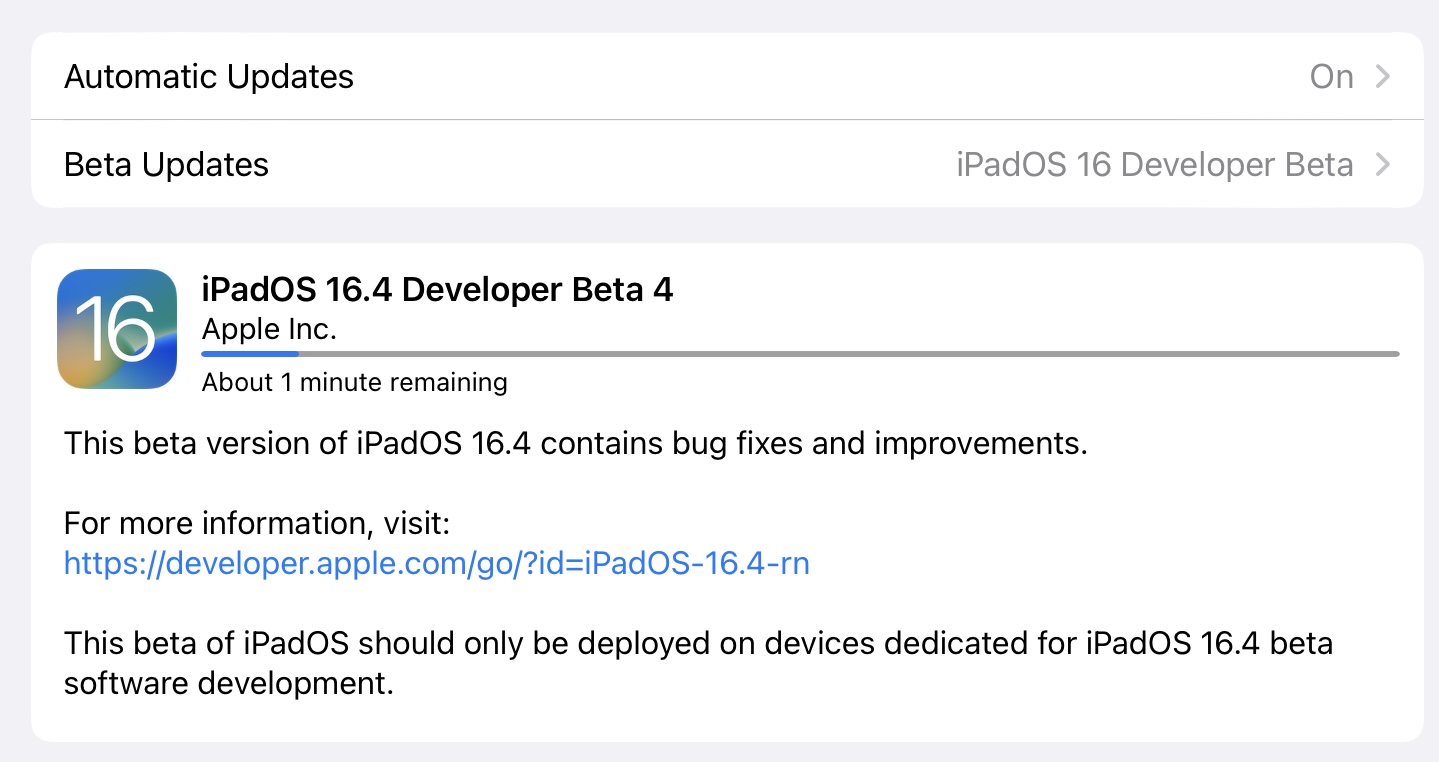This screenshot has width=1439, height=762.
Task: Expand Beta Updates using its chevron
Action: [x=1383, y=164]
